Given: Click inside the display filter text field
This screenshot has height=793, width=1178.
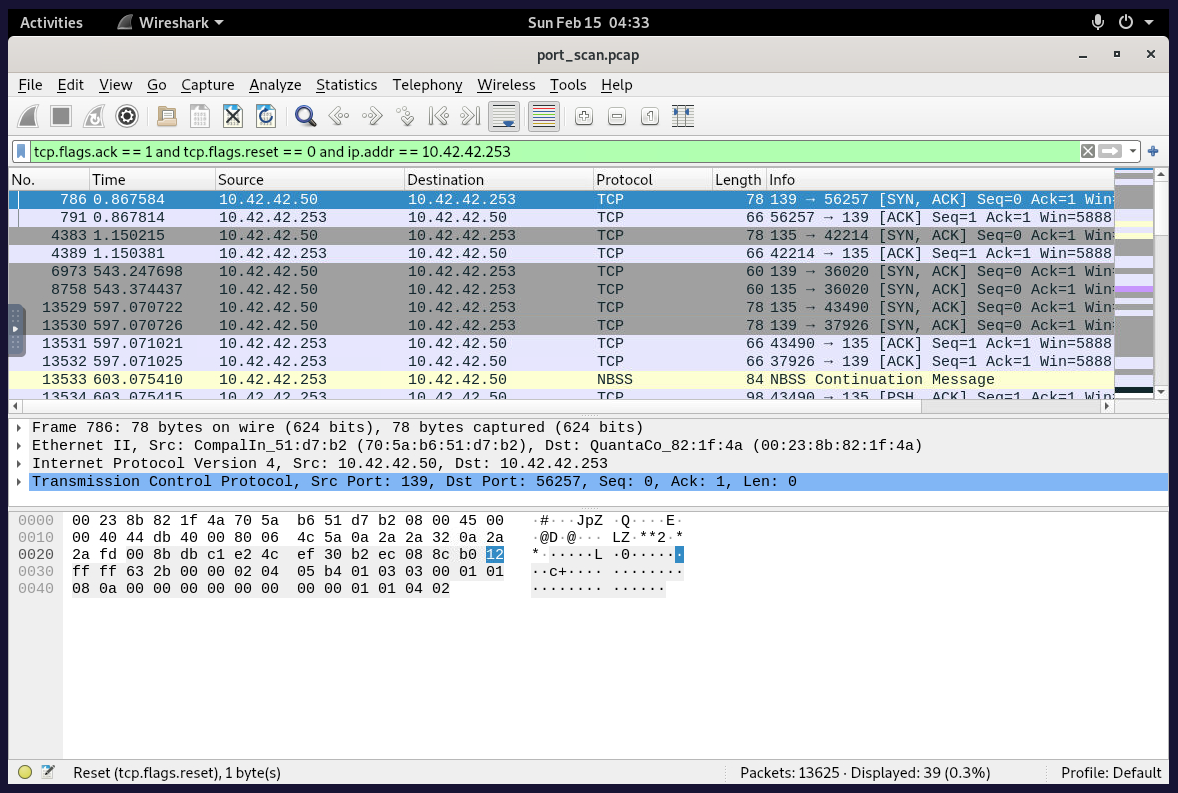Looking at the screenshot, I should [x=550, y=152].
